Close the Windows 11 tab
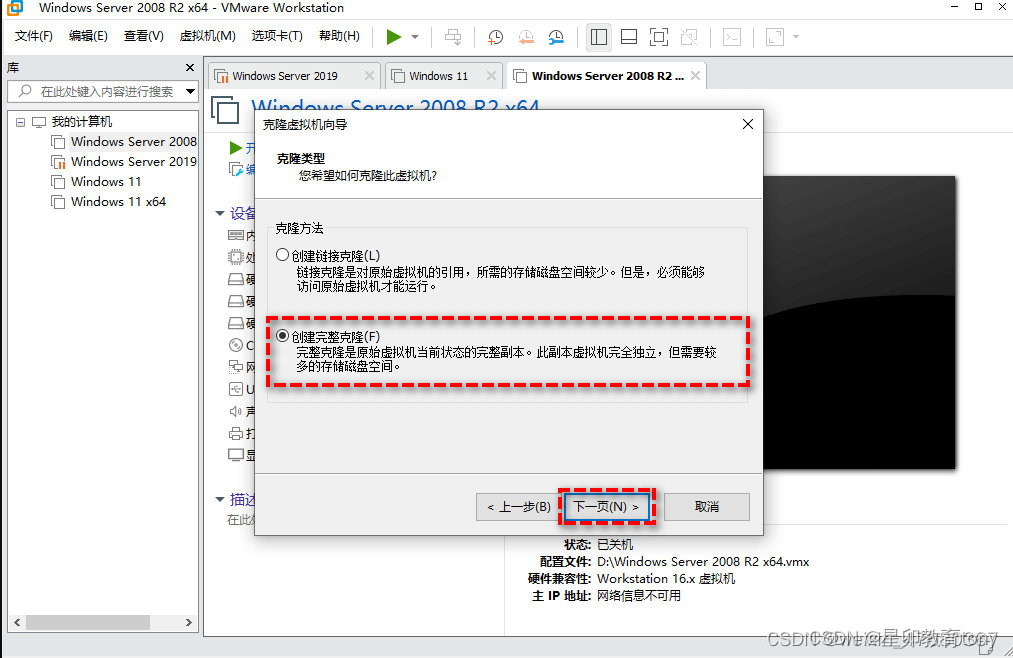 point(491,76)
